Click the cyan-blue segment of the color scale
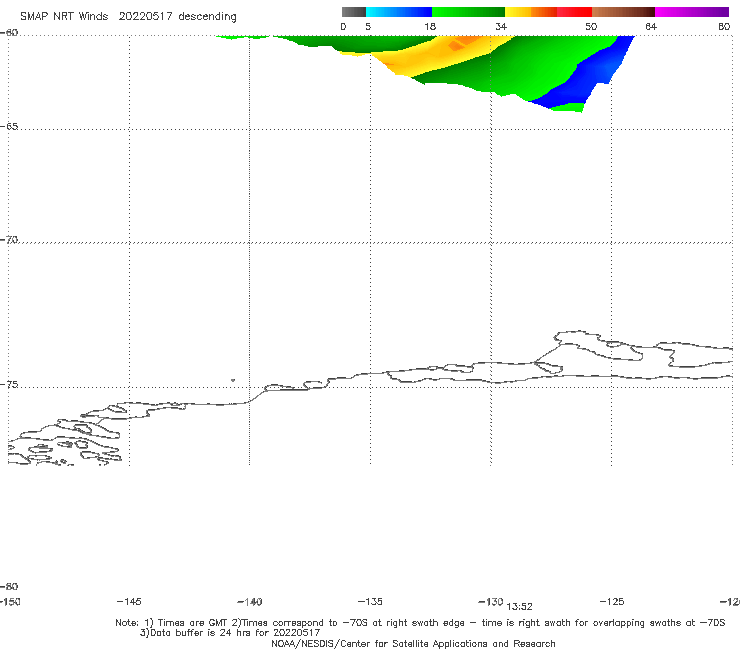Image resolution: width=740 pixels, height=650 pixels. pos(399,12)
